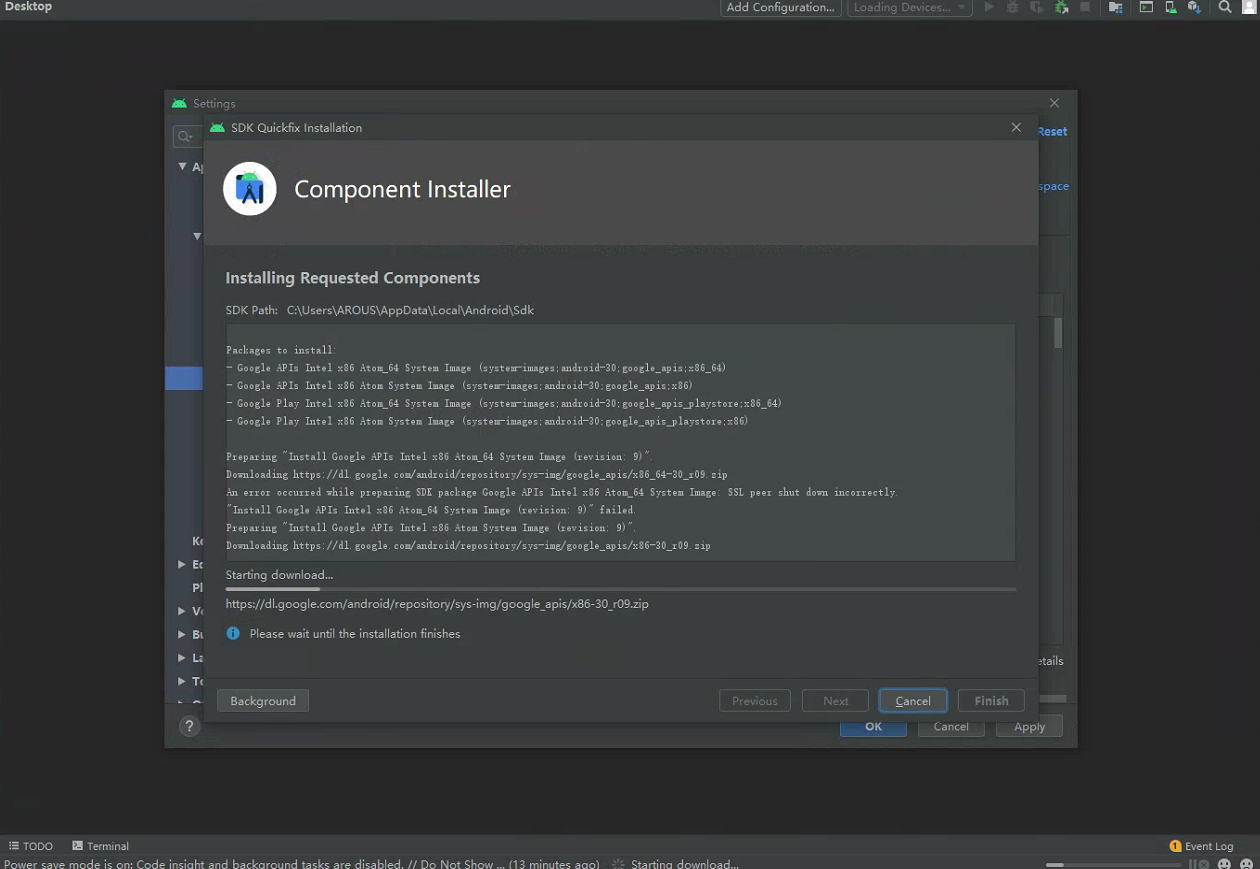Expand the 'Ed' Settings tree node
Viewport: 1260px width, 869px height.
[x=182, y=565]
